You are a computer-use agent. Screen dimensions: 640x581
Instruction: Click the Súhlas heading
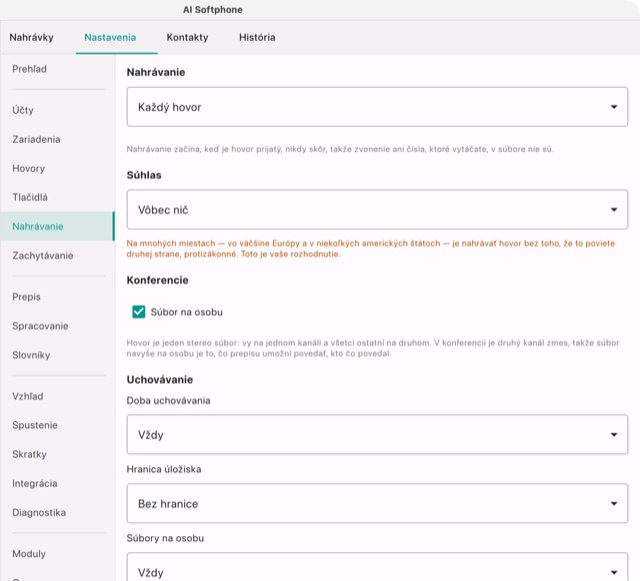point(144,175)
